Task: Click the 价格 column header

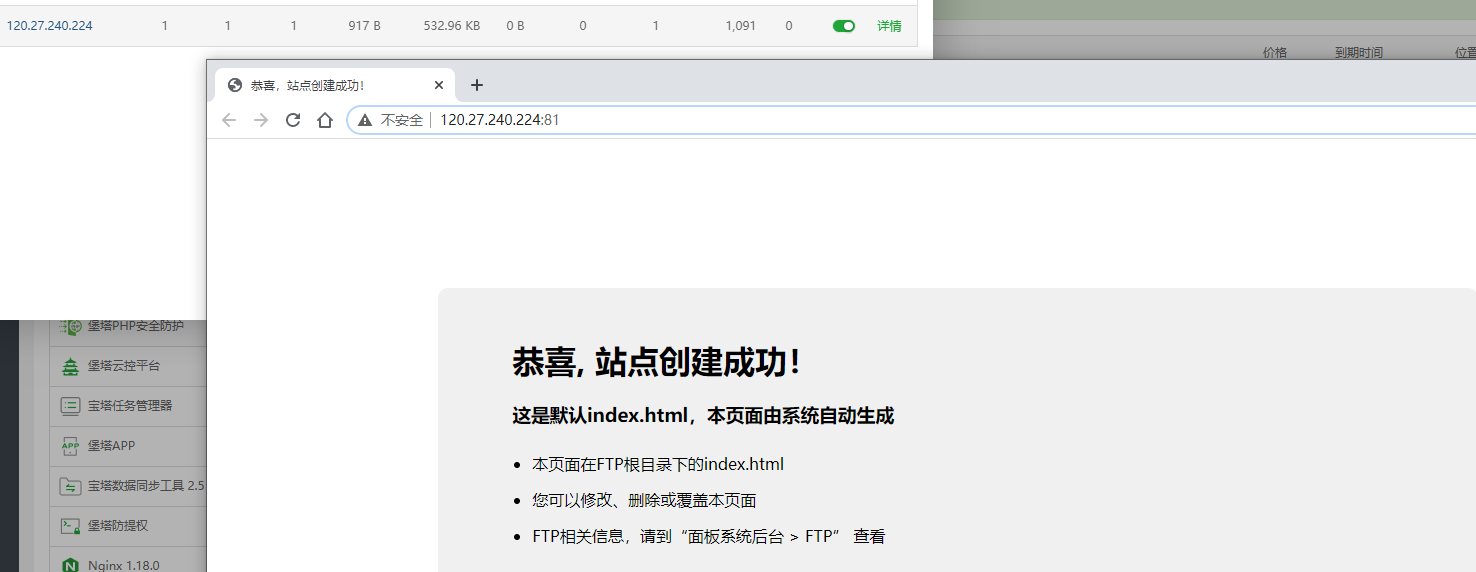Action: coord(1275,52)
